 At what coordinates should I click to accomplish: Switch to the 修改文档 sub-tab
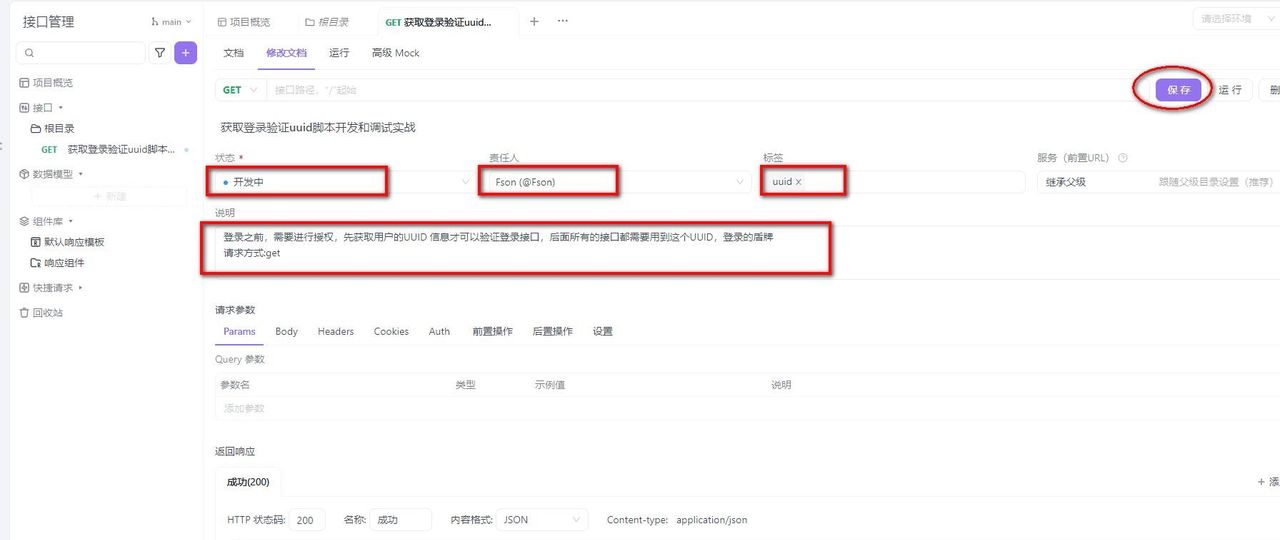pos(287,53)
